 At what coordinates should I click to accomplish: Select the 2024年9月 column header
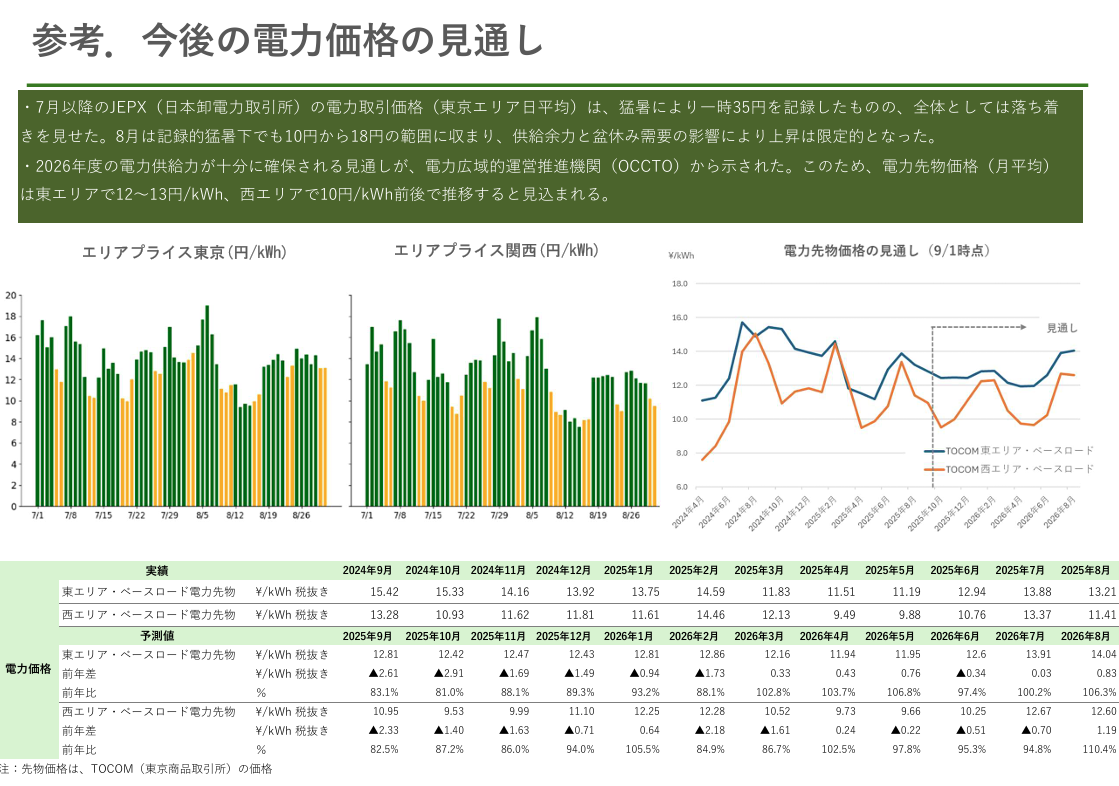(367, 570)
